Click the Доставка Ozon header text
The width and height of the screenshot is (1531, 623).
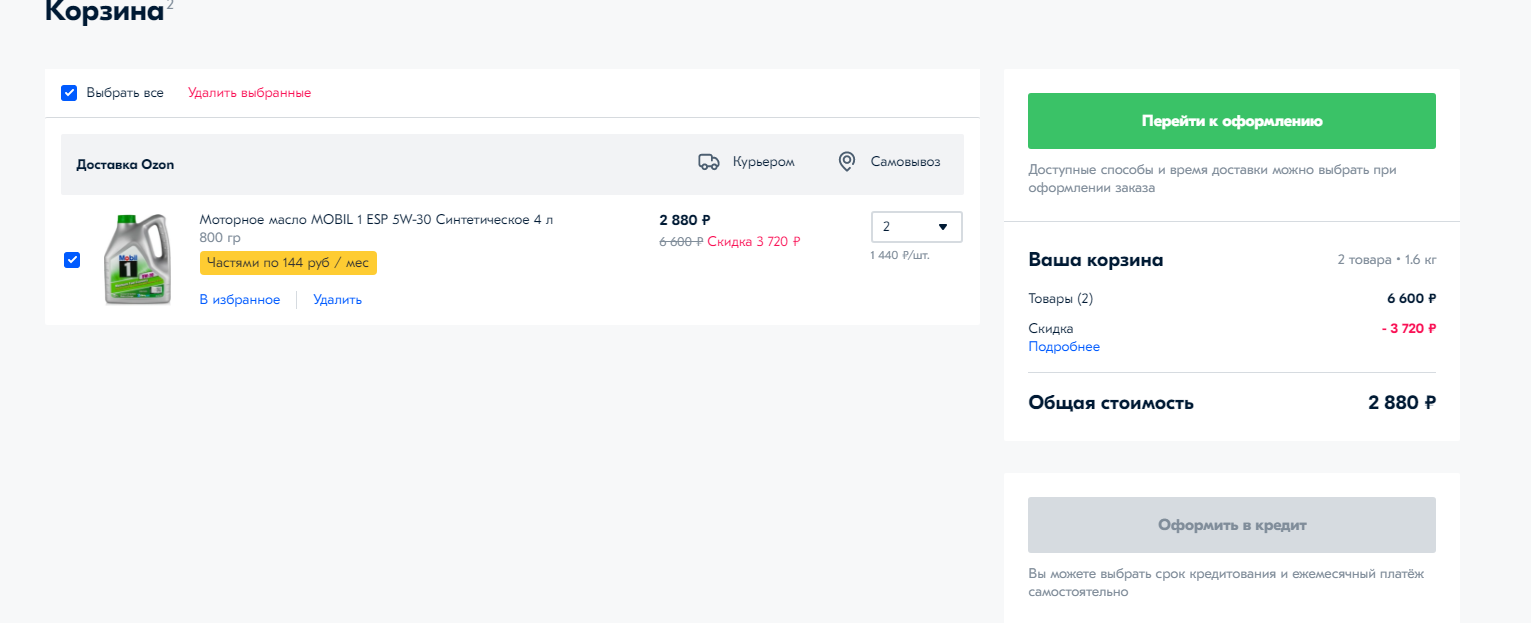coord(125,165)
